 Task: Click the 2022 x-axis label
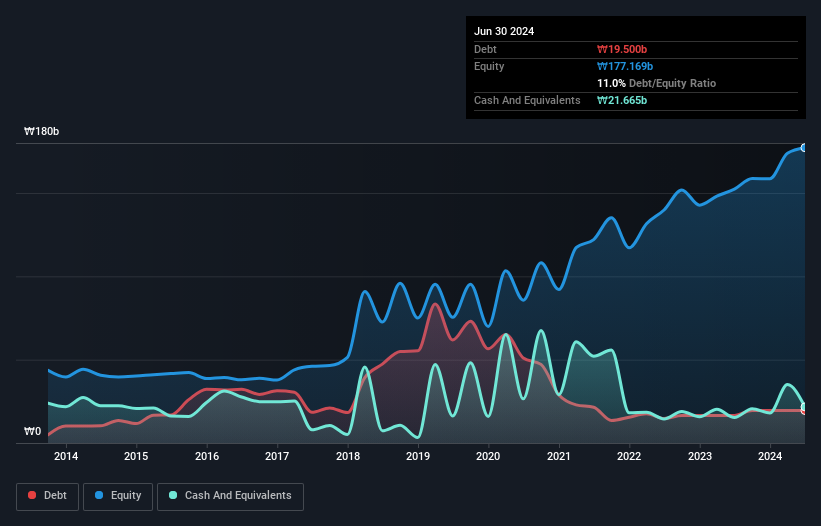[x=629, y=456]
